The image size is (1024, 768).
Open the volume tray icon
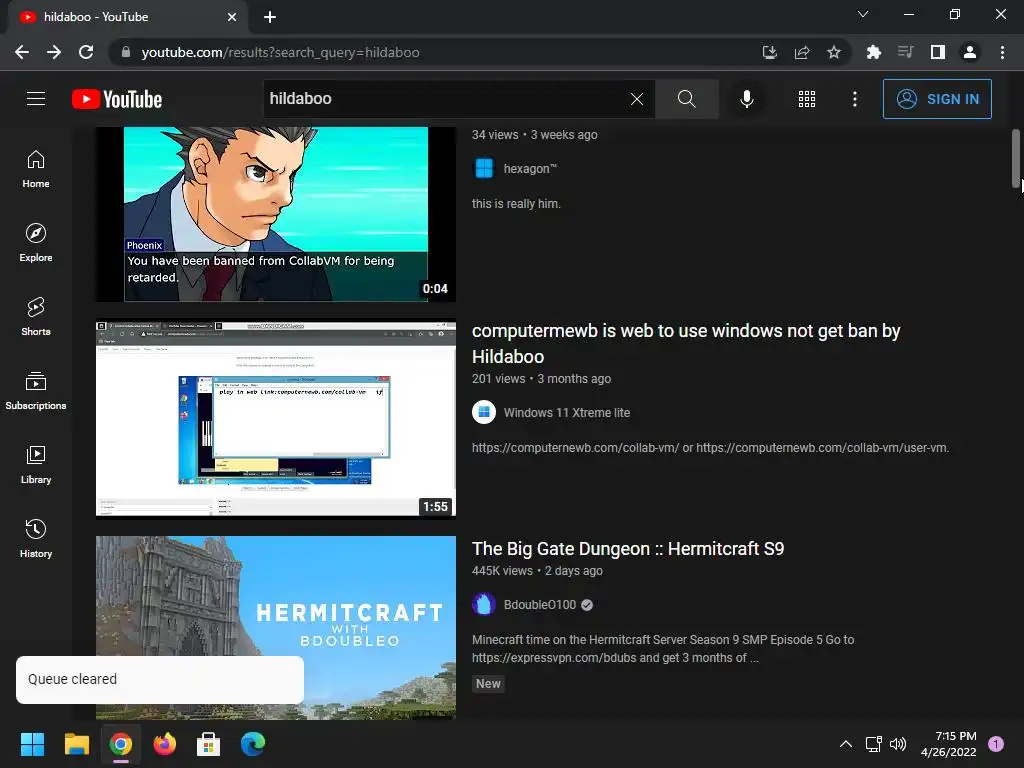898,744
